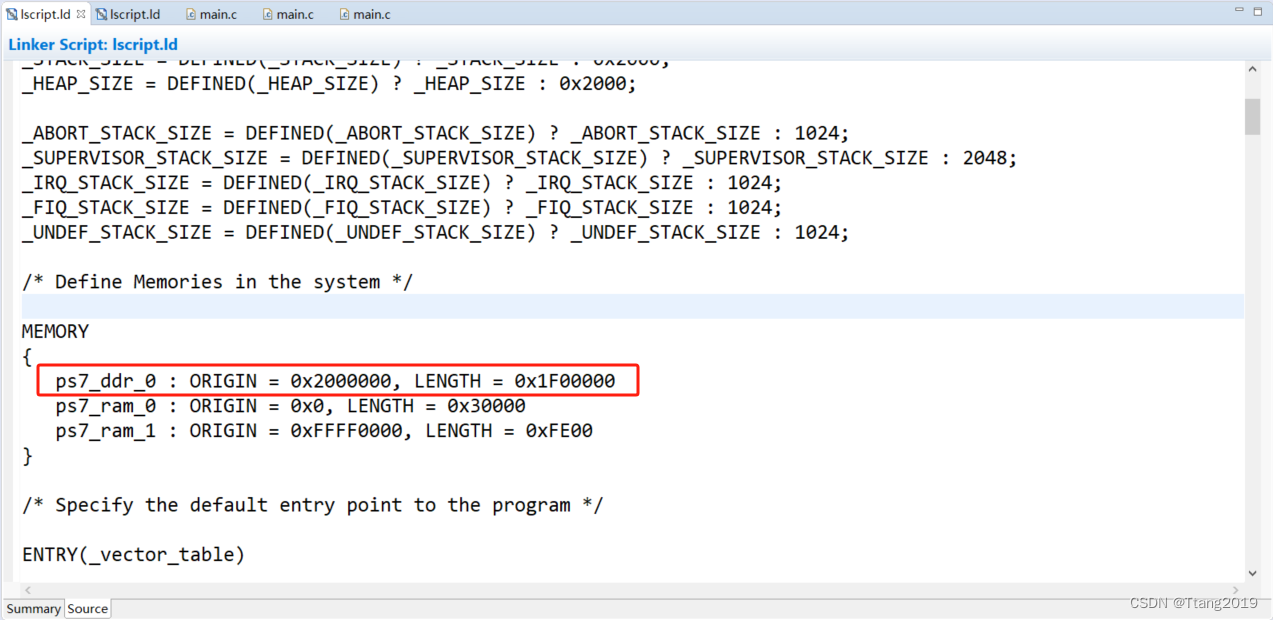
Task: Click the LENGTH value 0x1F00000
Action: point(565,381)
